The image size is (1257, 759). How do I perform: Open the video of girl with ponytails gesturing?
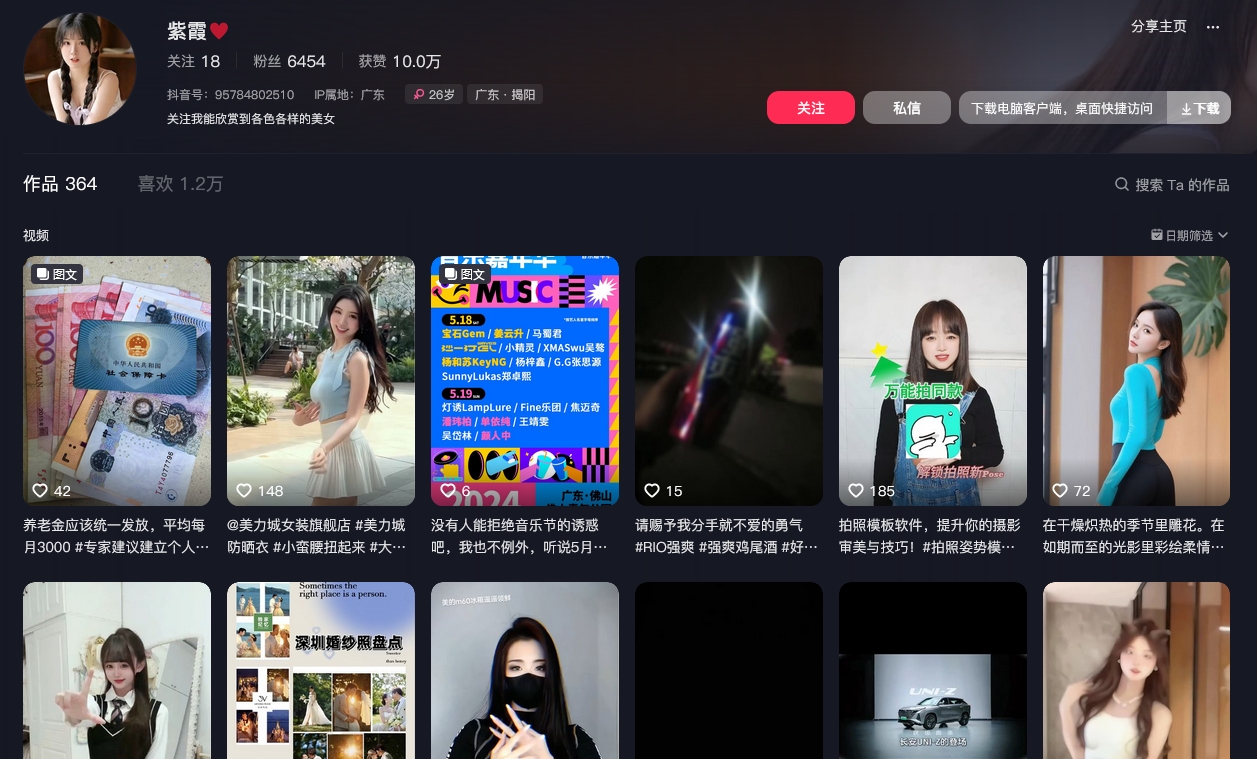point(117,670)
